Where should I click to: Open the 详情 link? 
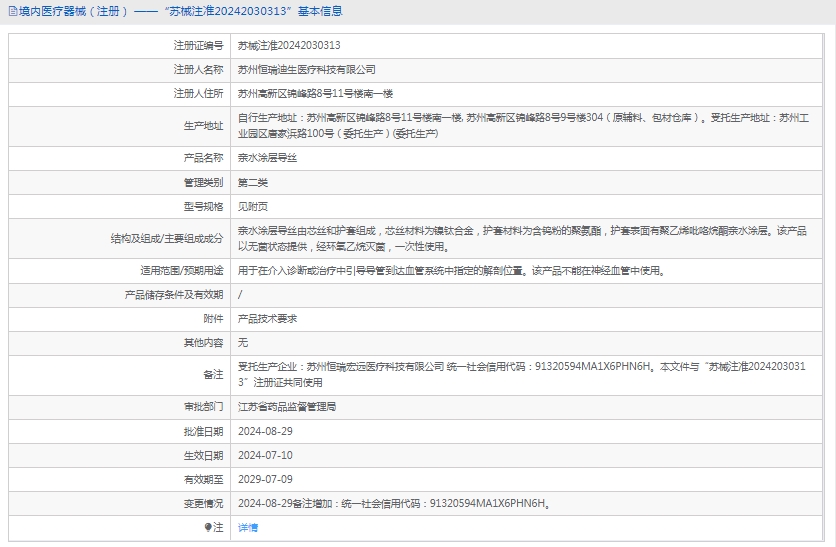pos(248,527)
